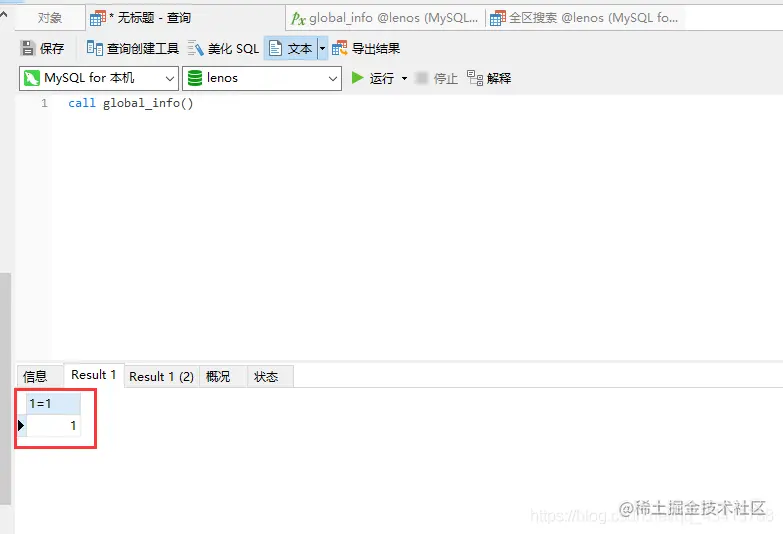Click the 1=1 column header
Screen dimensions: 783x534
pyautogui.click(x=53, y=404)
